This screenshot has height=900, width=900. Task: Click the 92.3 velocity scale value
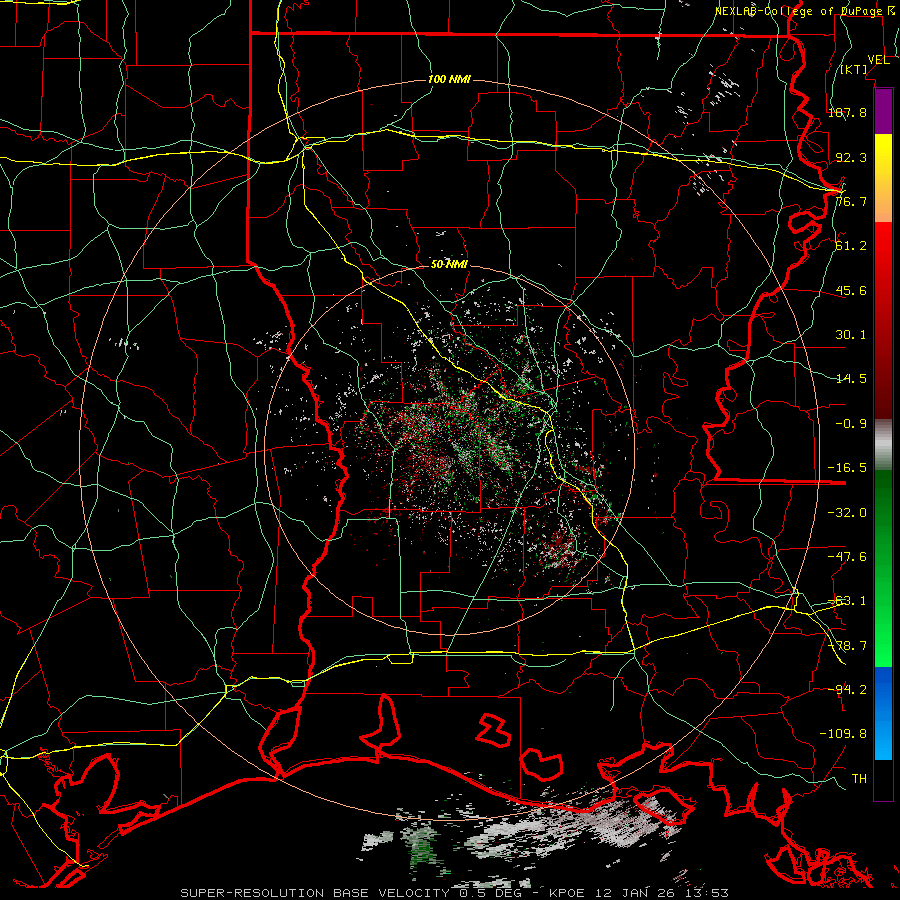[x=851, y=157]
